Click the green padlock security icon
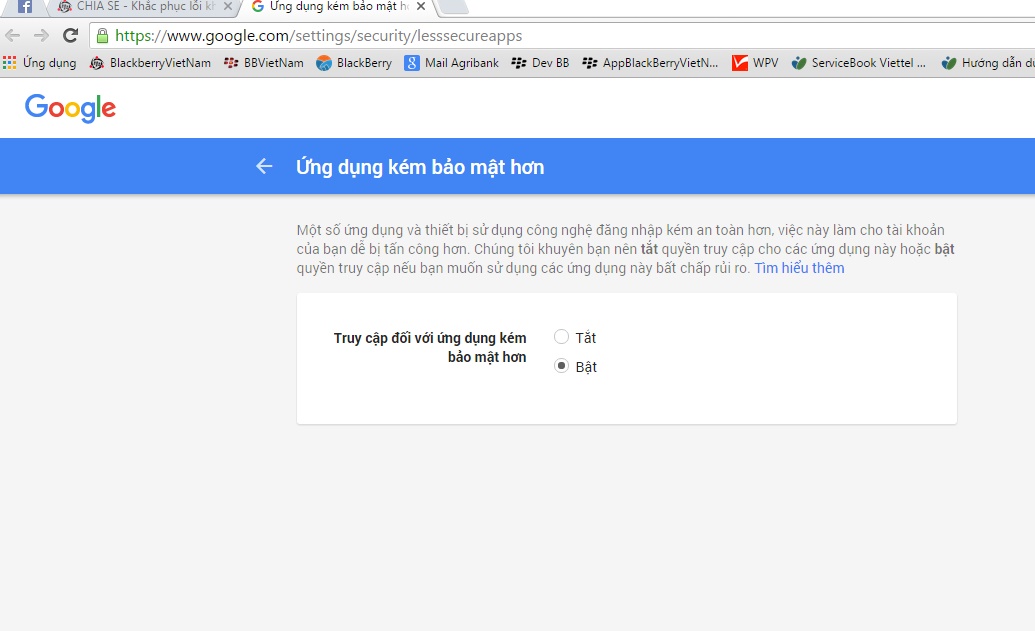Image resolution: width=1035 pixels, height=631 pixels. [101, 36]
